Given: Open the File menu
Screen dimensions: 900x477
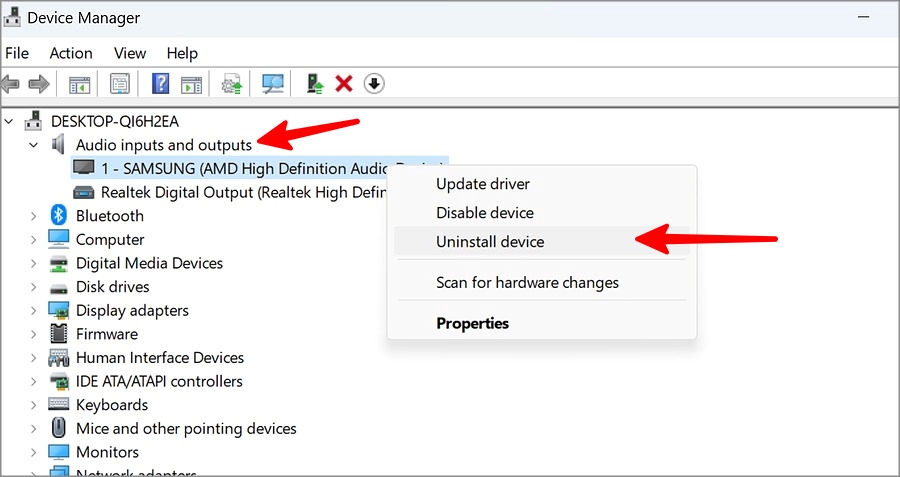Looking at the screenshot, I should click(x=17, y=53).
